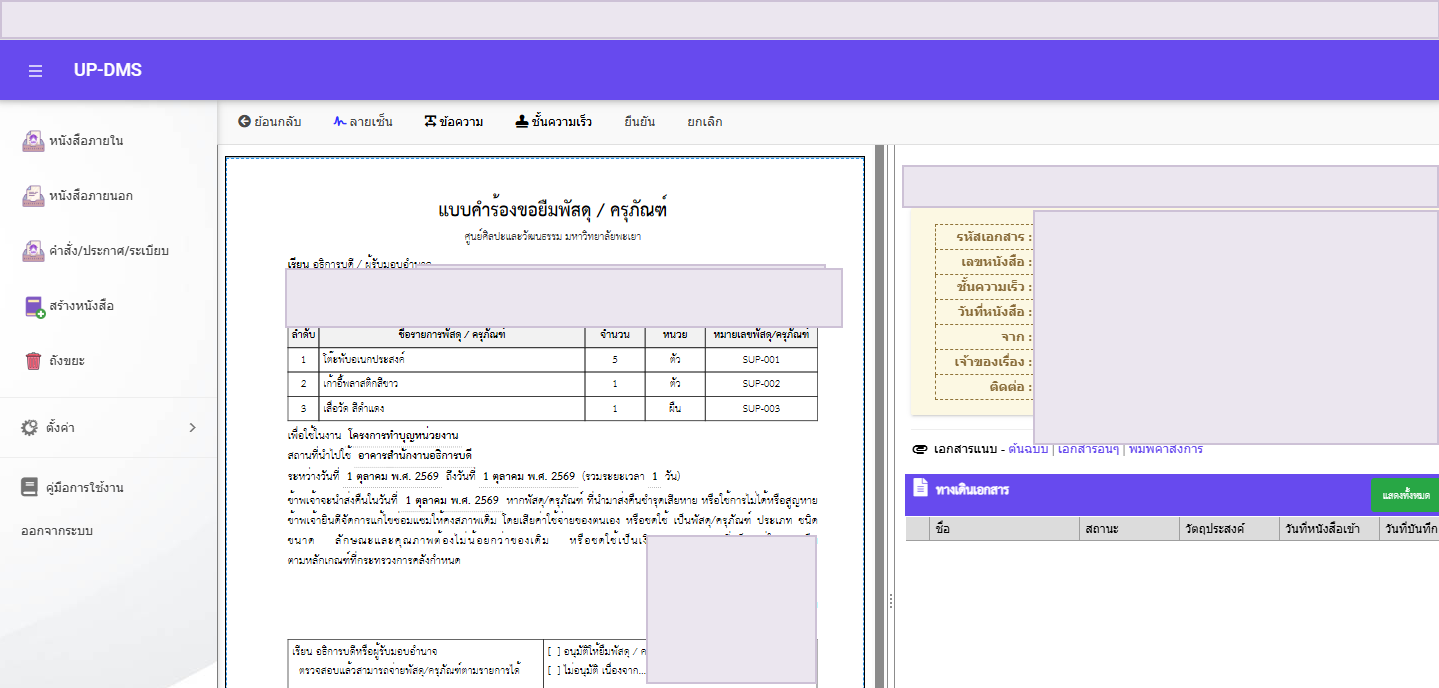This screenshot has height=688, width=1439.
Task: Click the ทางเดินเอกสาร document icon
Action: pos(921,488)
